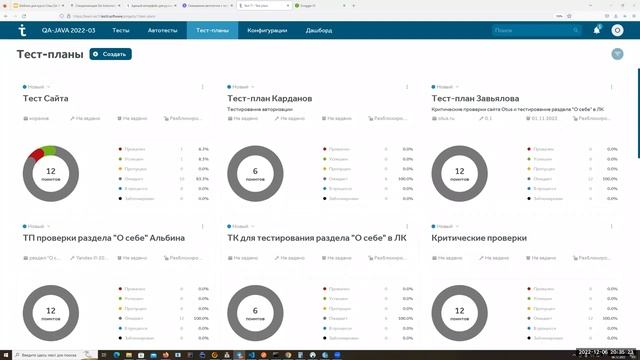Click the red-dot legend row in Тест Сайта card
The height and width of the screenshot is (360, 640).
[164, 149]
